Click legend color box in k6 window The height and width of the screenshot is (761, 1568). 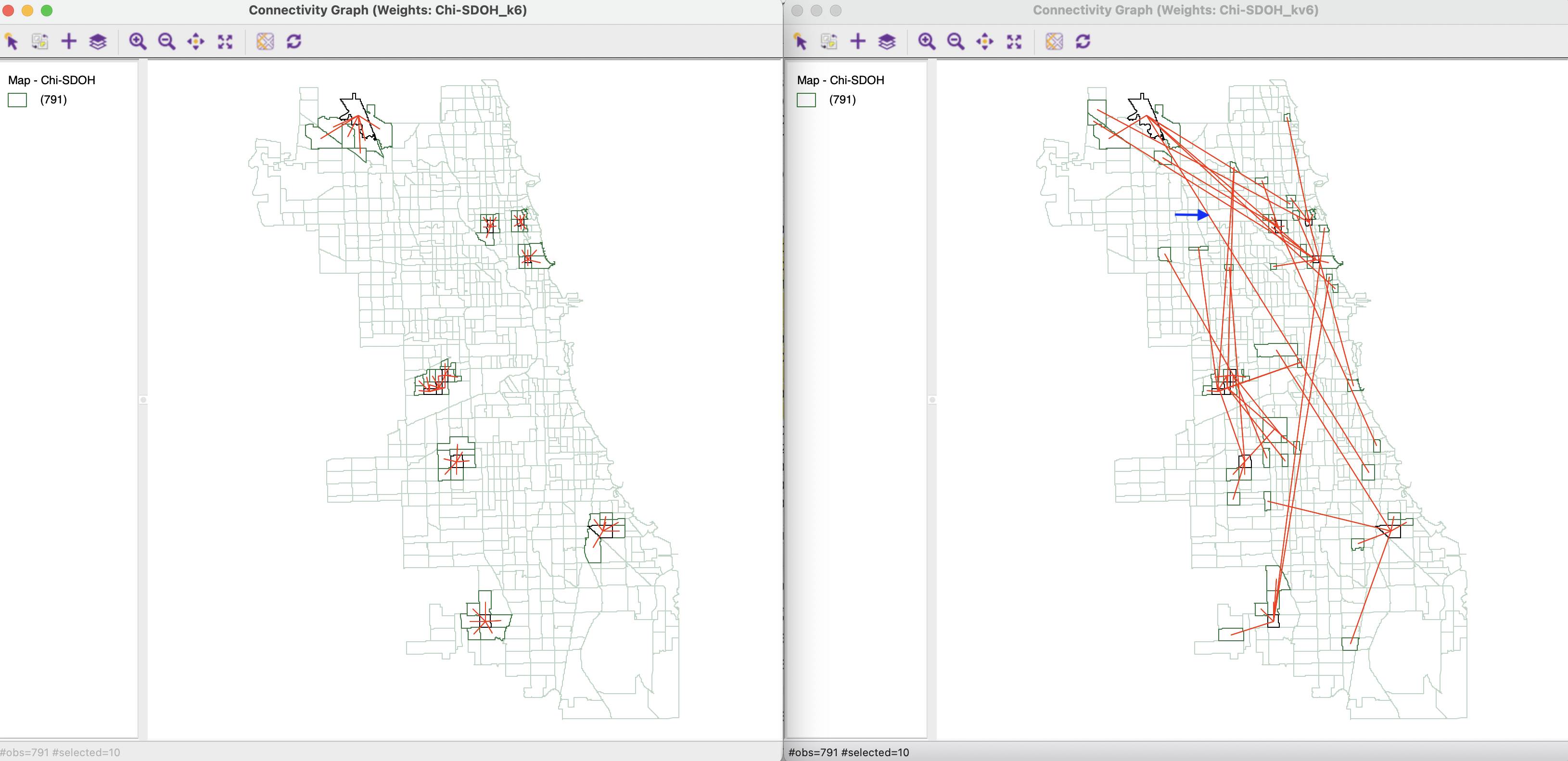[17, 100]
